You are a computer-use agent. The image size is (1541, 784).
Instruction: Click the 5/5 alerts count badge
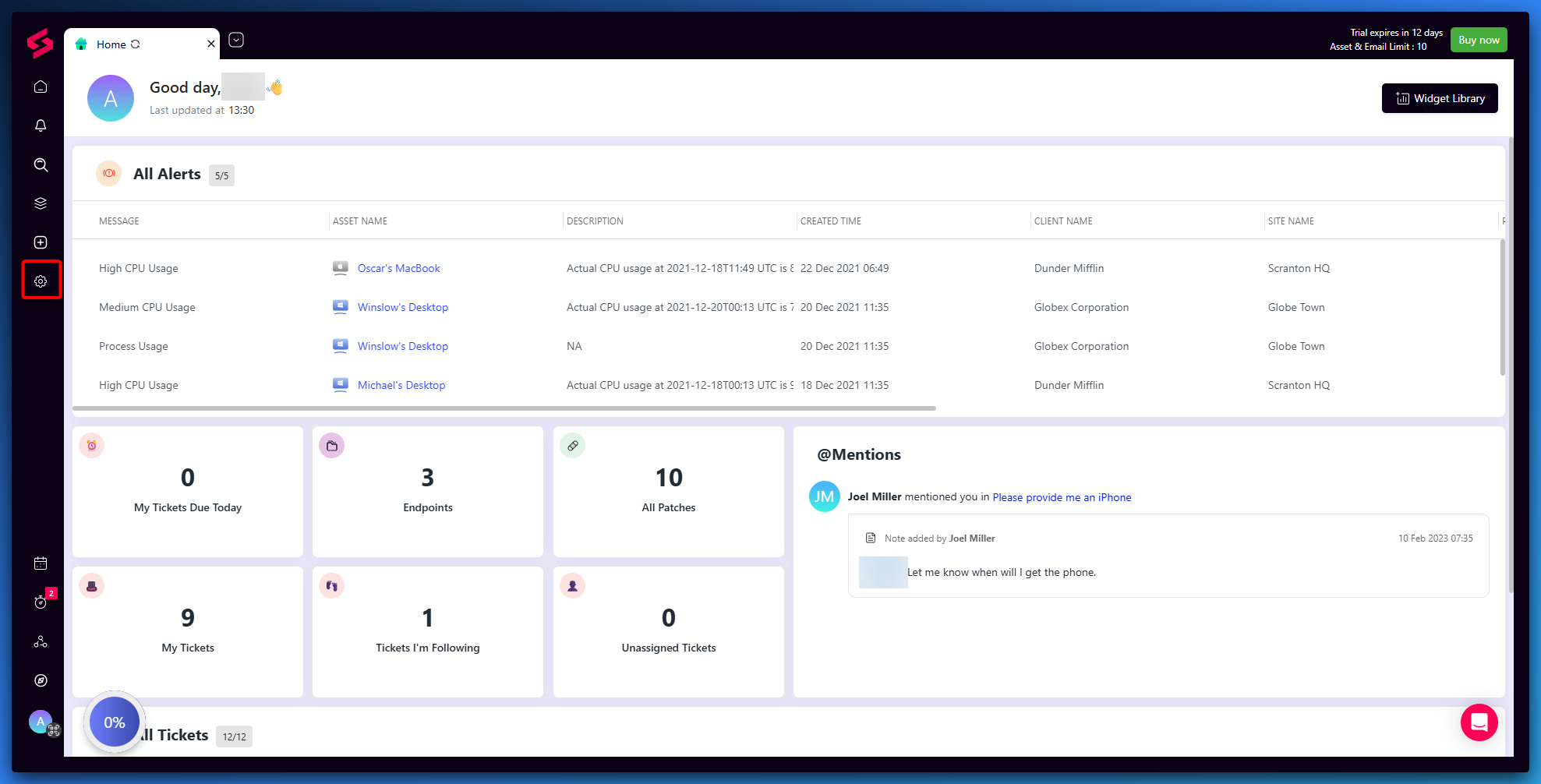point(222,175)
